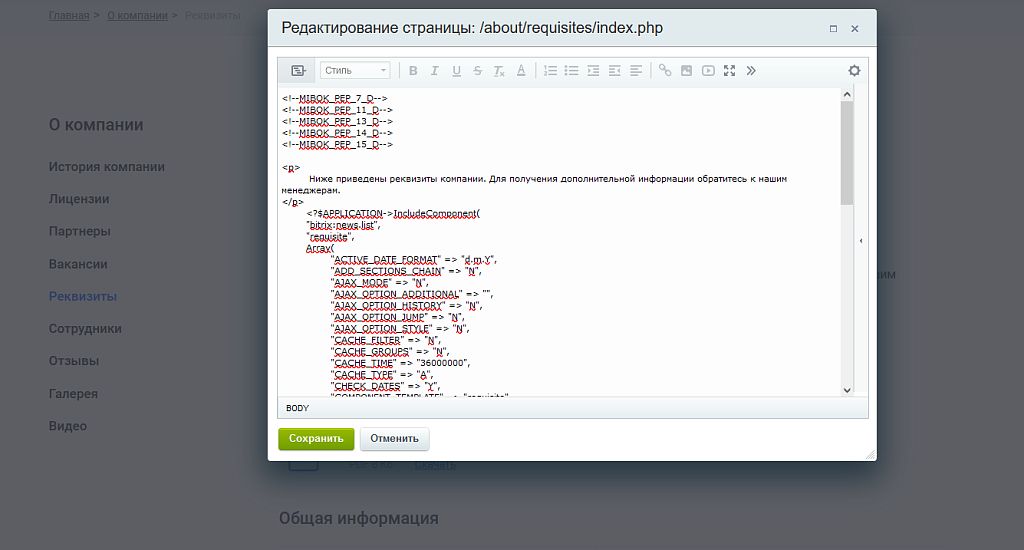Screen dimensions: 1024x550
Task: Apply strikethrough formatting
Action: point(478,71)
